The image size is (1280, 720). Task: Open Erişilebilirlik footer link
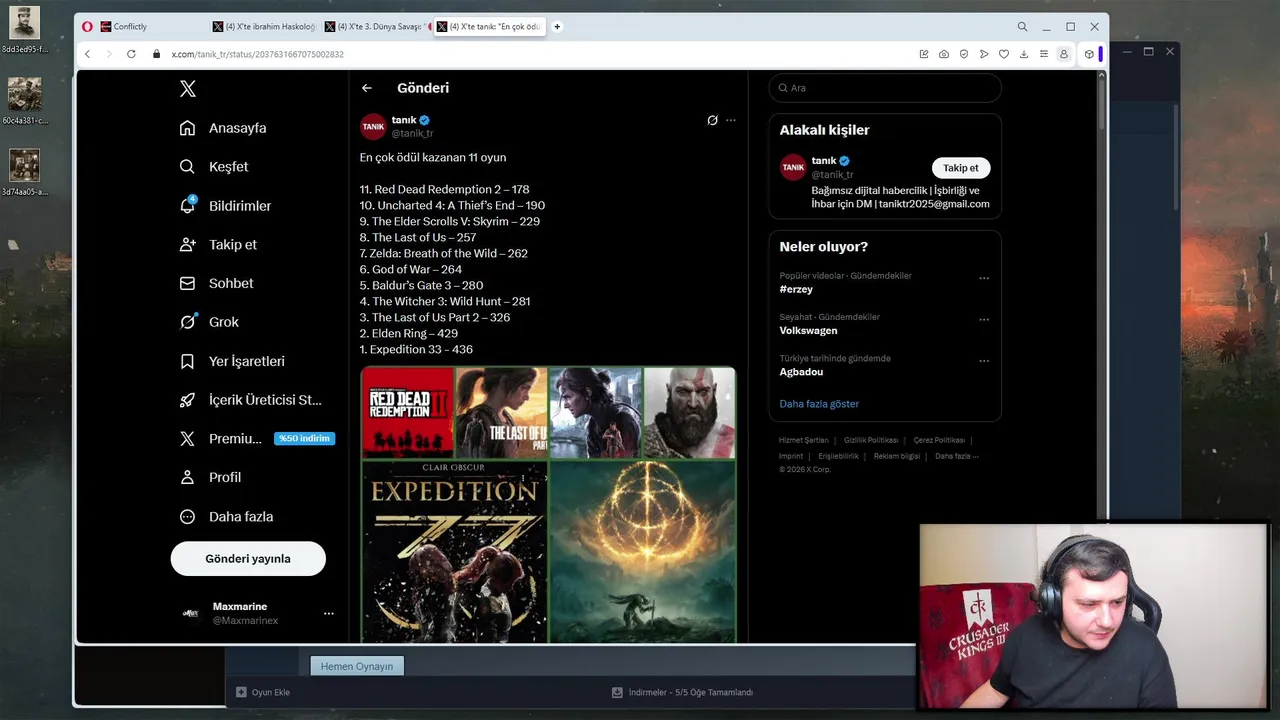click(839, 456)
